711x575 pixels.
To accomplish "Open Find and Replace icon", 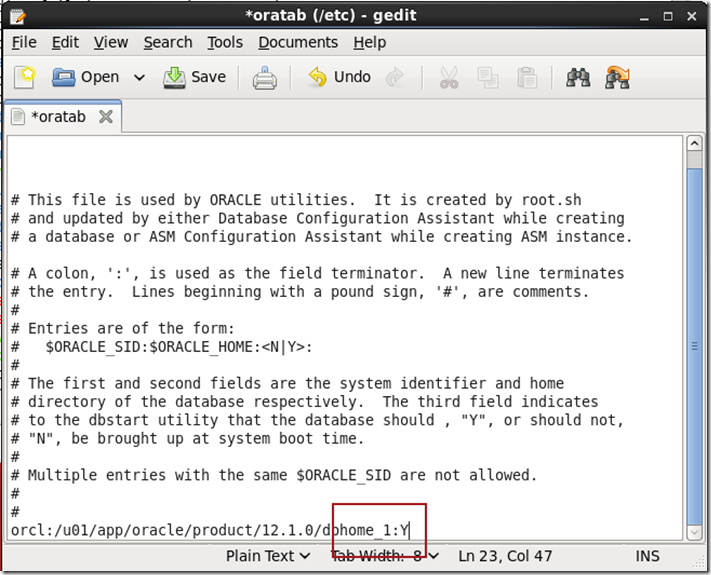I will pyautogui.click(x=618, y=78).
